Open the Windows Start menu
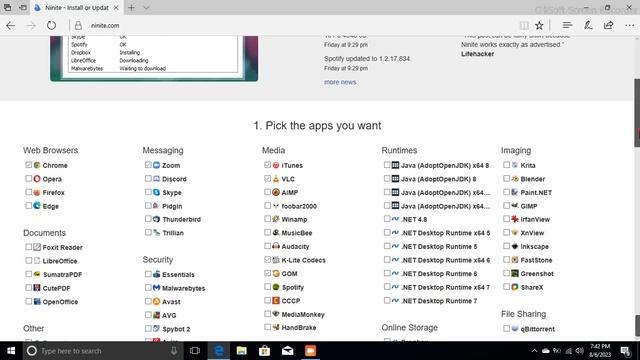 point(11,351)
